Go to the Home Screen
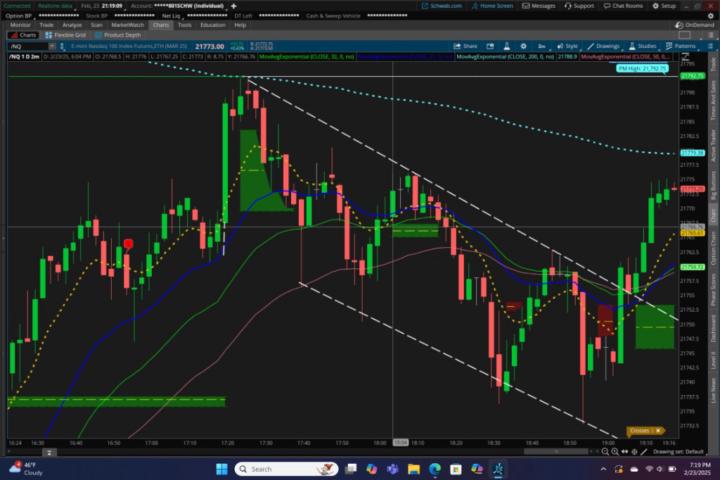 pos(492,6)
